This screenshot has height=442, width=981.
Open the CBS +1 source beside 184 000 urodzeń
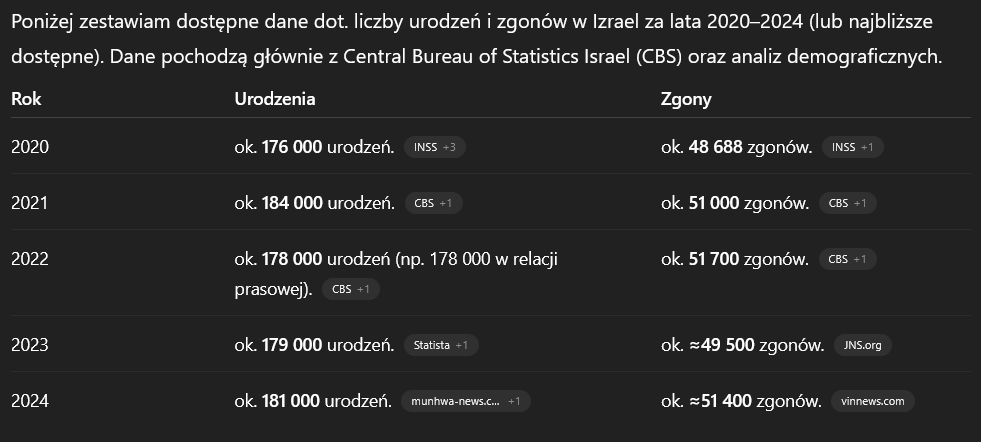coord(432,203)
